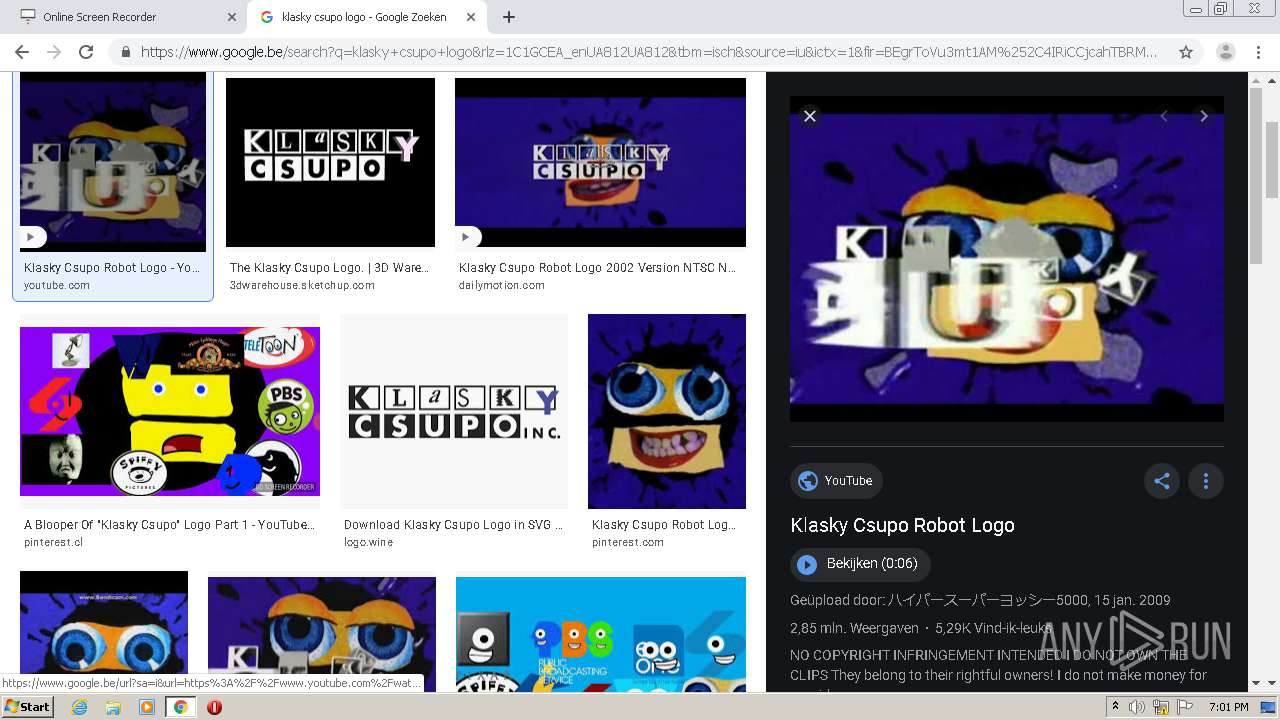Click play badge on youtube.com thumbnail
This screenshot has height=720, width=1280.
point(32,237)
